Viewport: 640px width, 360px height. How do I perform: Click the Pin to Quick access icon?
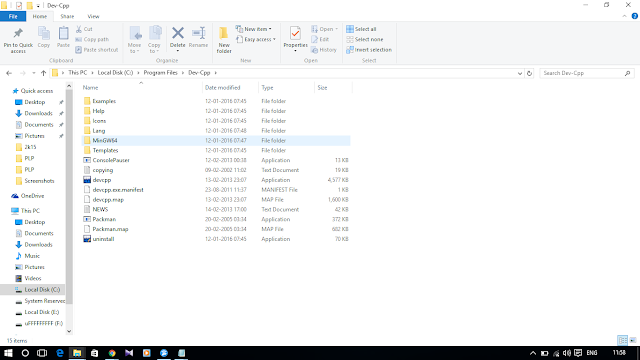(x=18, y=40)
